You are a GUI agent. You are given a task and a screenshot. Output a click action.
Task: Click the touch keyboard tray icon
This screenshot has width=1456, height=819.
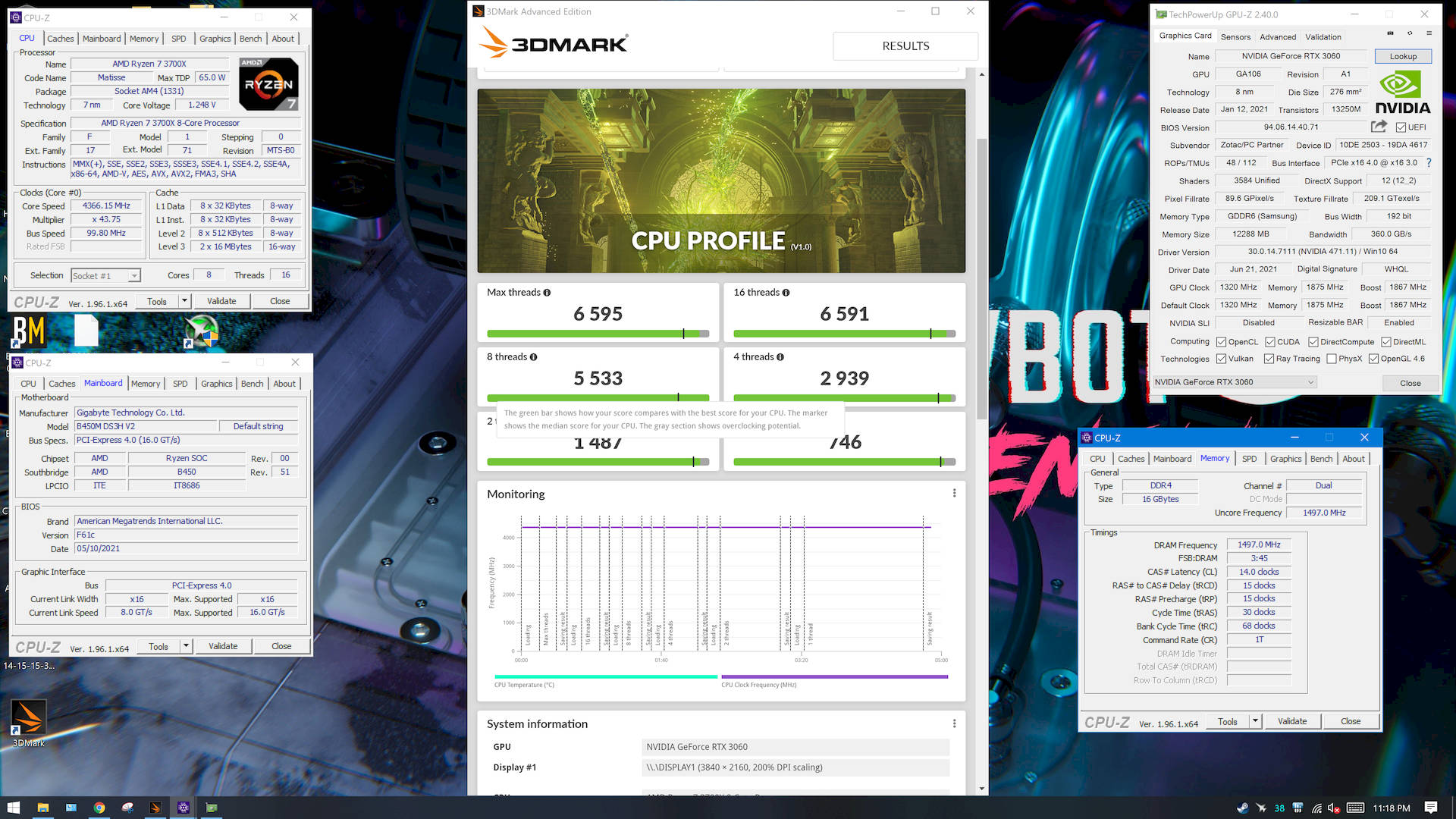1356,808
